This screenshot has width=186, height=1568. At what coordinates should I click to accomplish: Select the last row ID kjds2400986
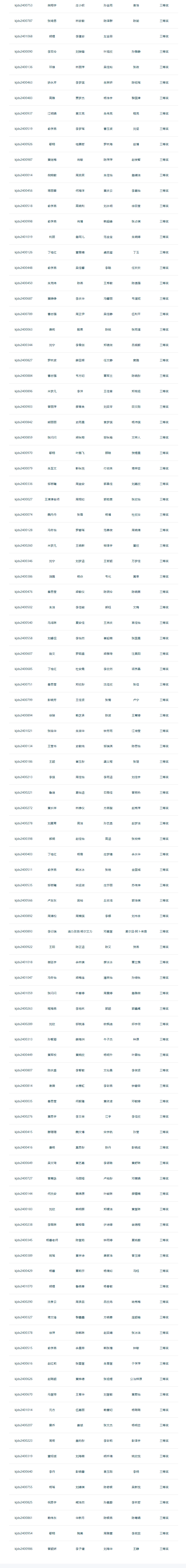(x=23, y=1549)
